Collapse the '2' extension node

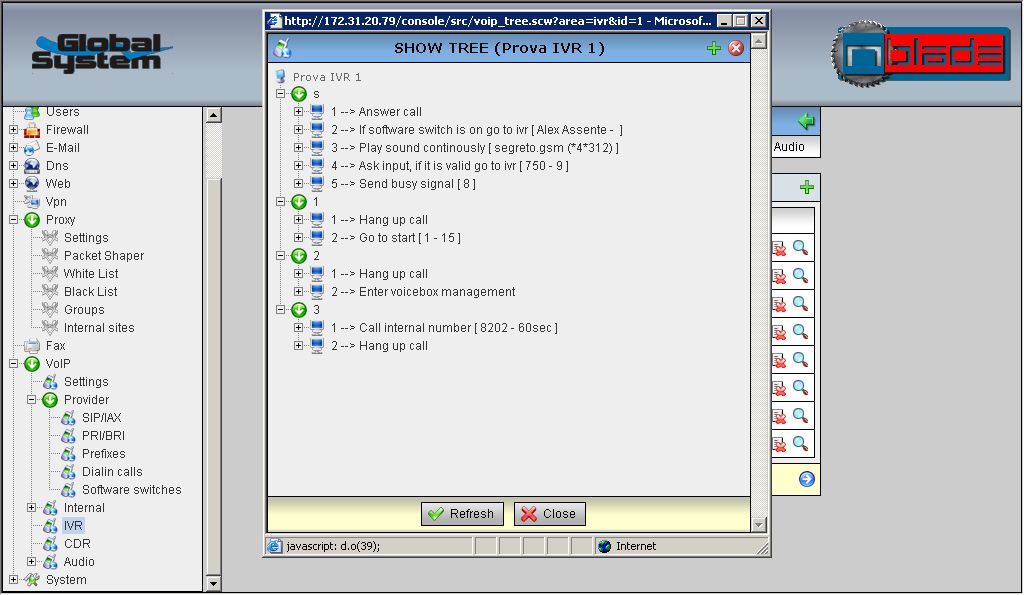281,256
